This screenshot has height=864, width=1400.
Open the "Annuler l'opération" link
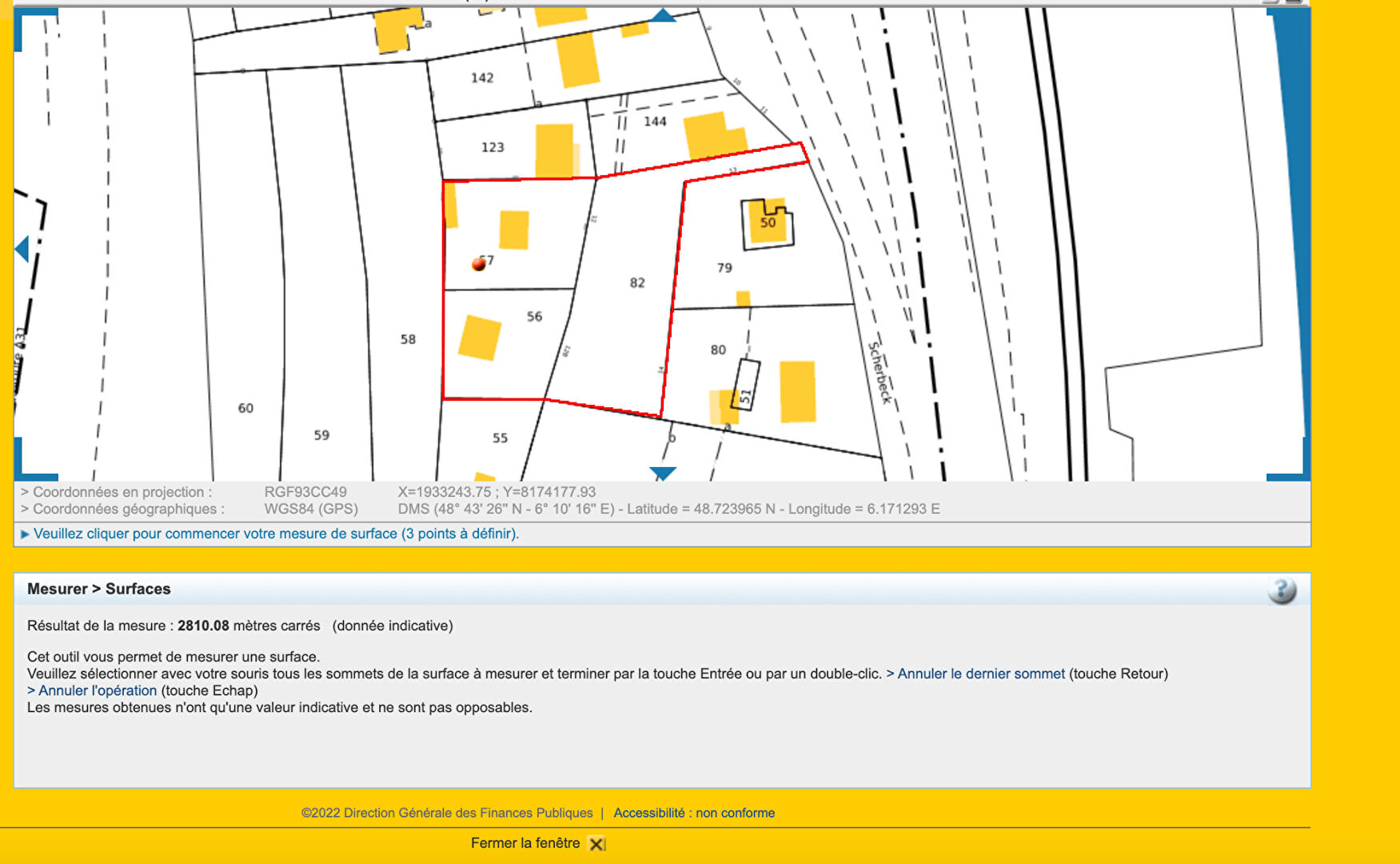pos(93,690)
